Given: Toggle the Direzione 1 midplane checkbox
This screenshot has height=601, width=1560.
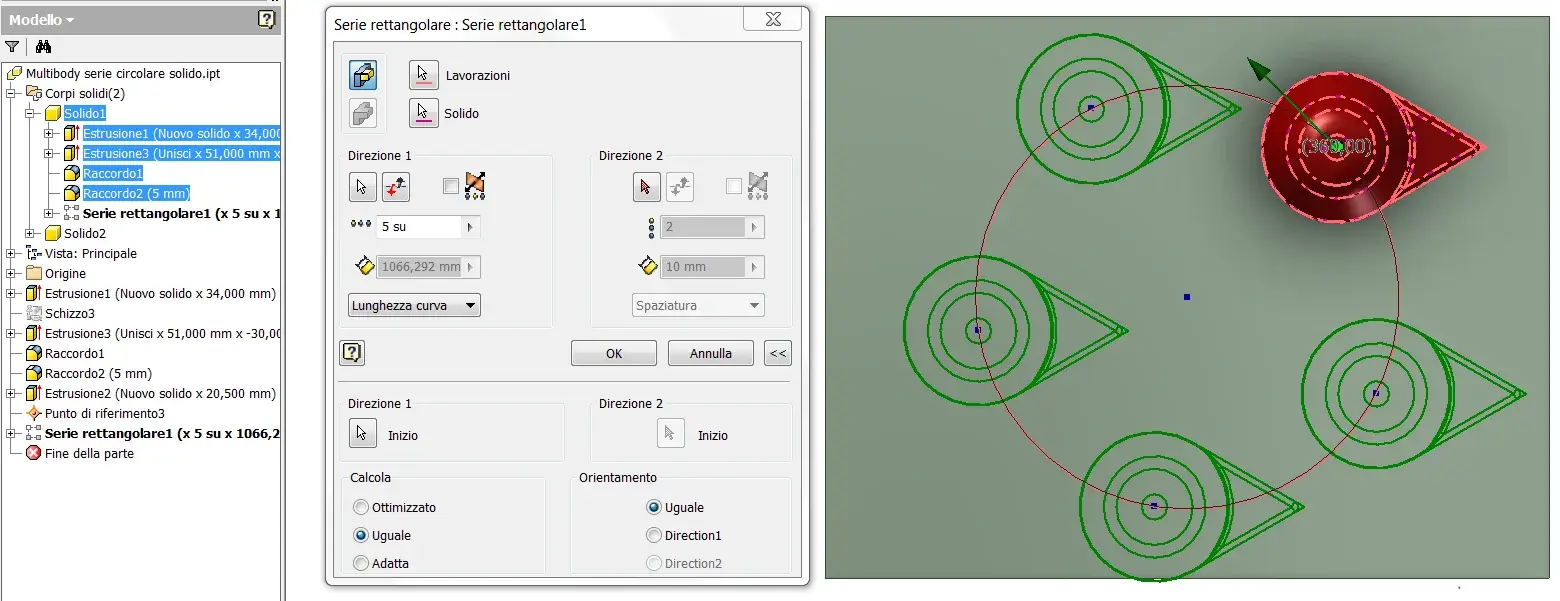Looking at the screenshot, I should pyautogui.click(x=451, y=186).
